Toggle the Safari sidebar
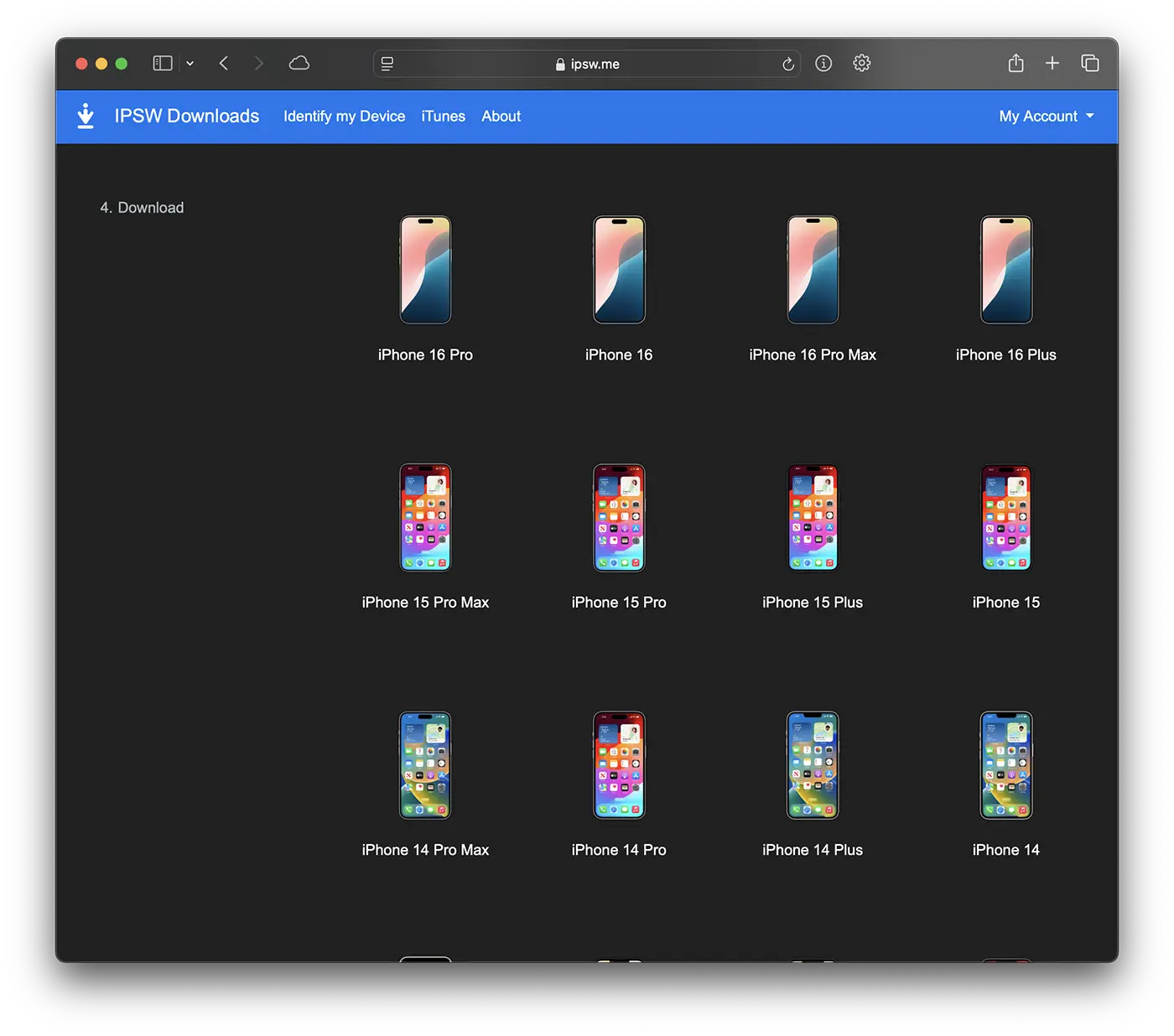 [x=163, y=64]
